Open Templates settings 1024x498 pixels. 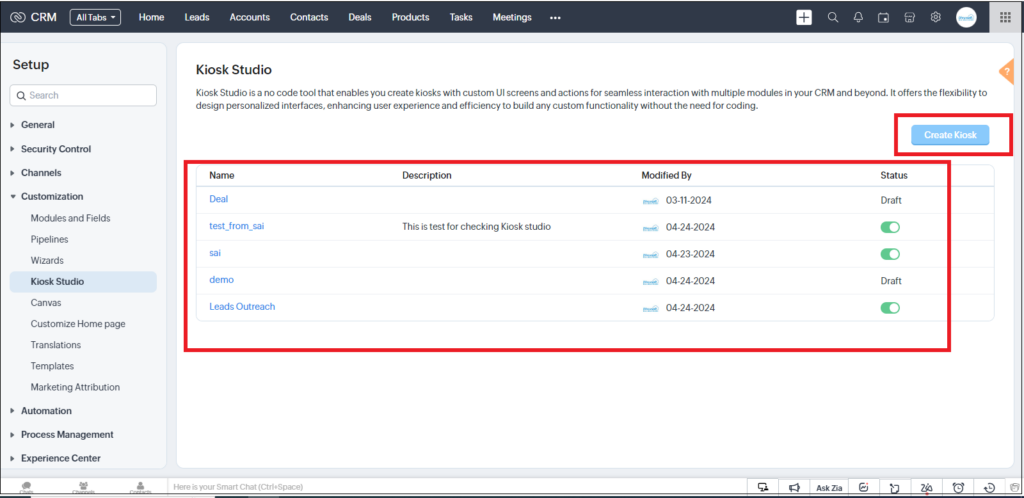click(52, 366)
